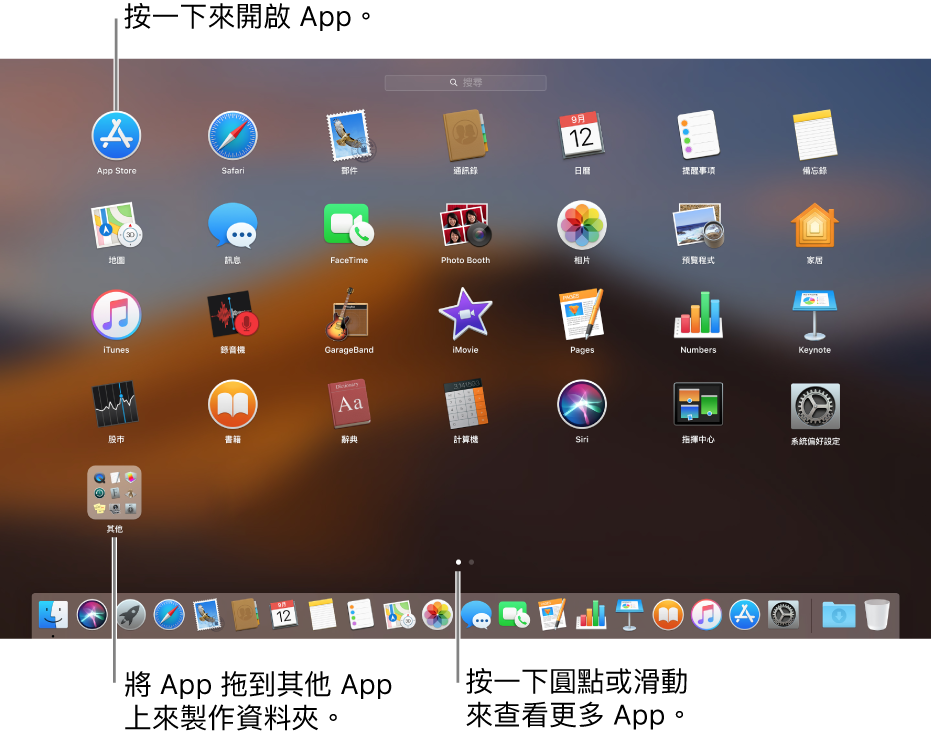Open iMovie app icon
This screenshot has height=737, width=931.
tap(465, 315)
